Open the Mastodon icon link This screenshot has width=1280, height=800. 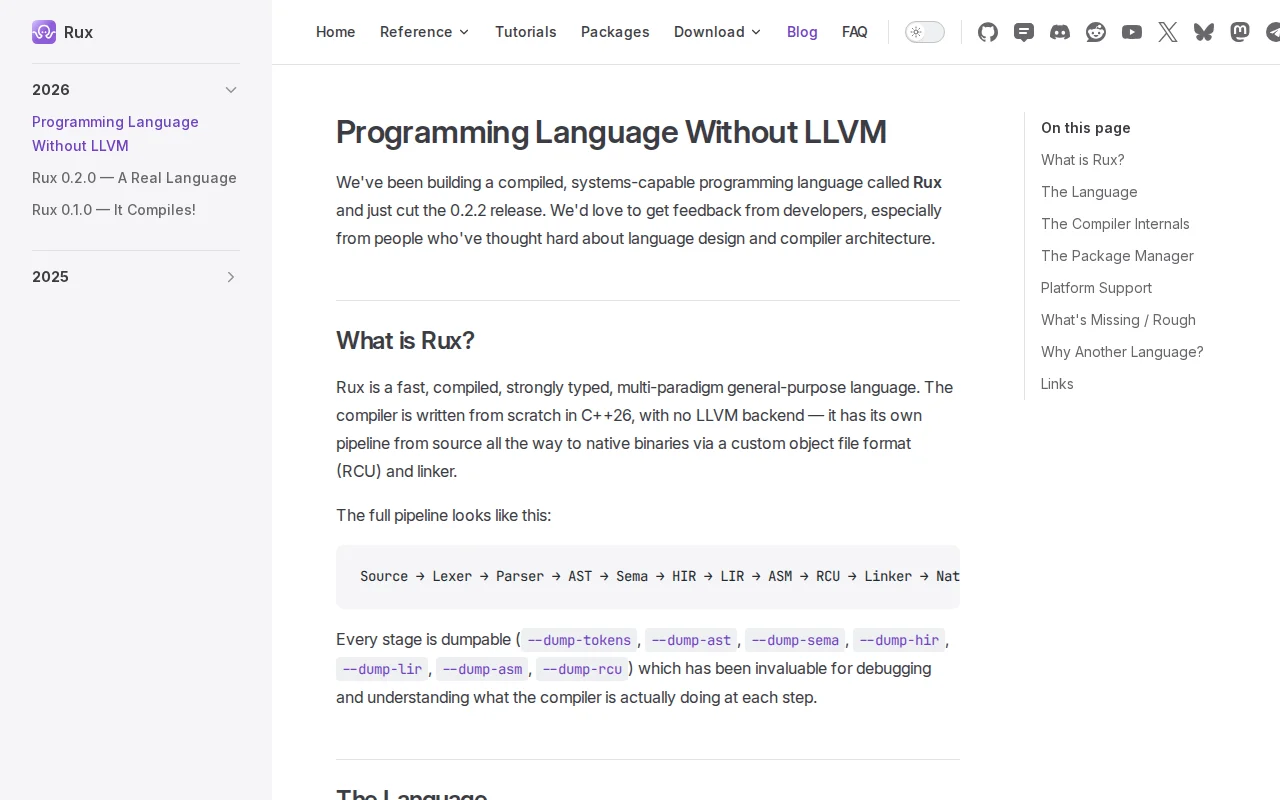(1240, 32)
